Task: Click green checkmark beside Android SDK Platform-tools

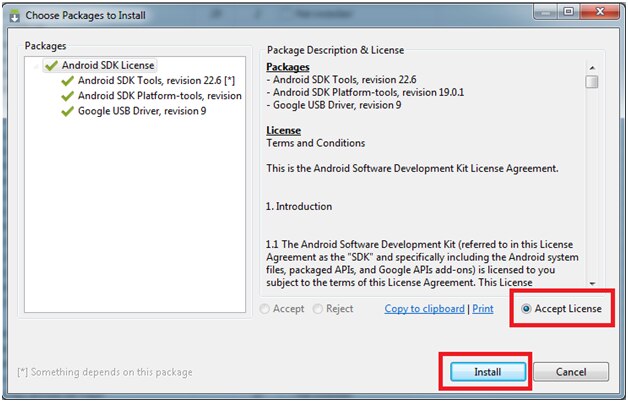Action: pyautogui.click(x=67, y=96)
